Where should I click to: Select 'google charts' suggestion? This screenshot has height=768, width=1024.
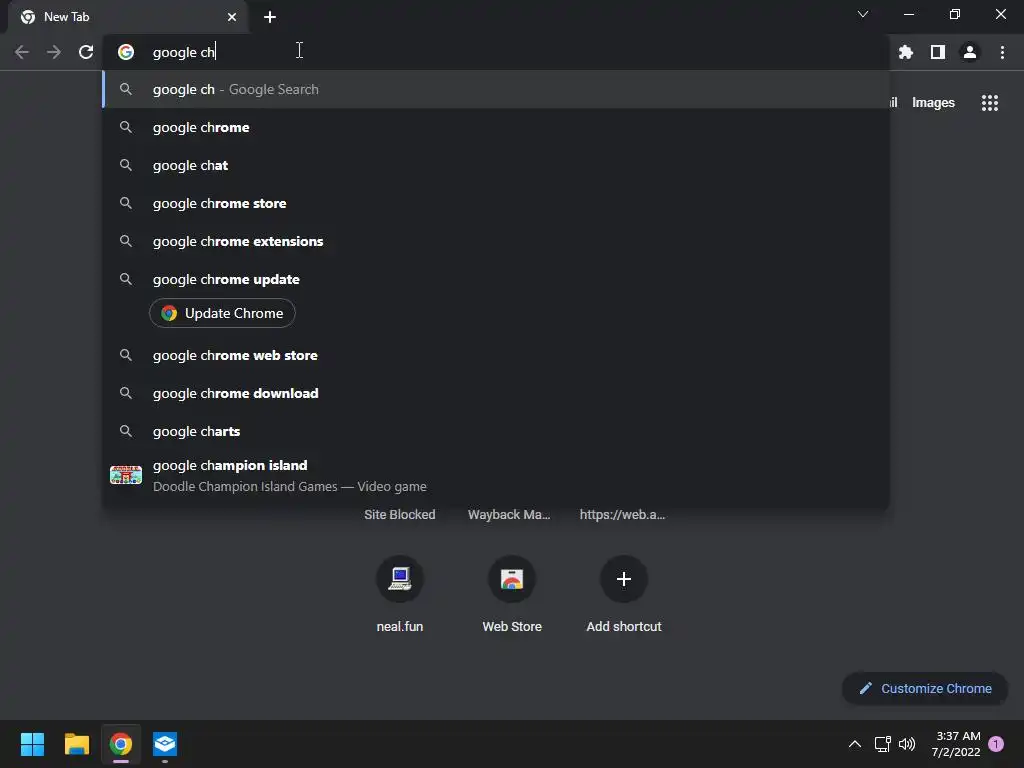pyautogui.click(x=496, y=431)
